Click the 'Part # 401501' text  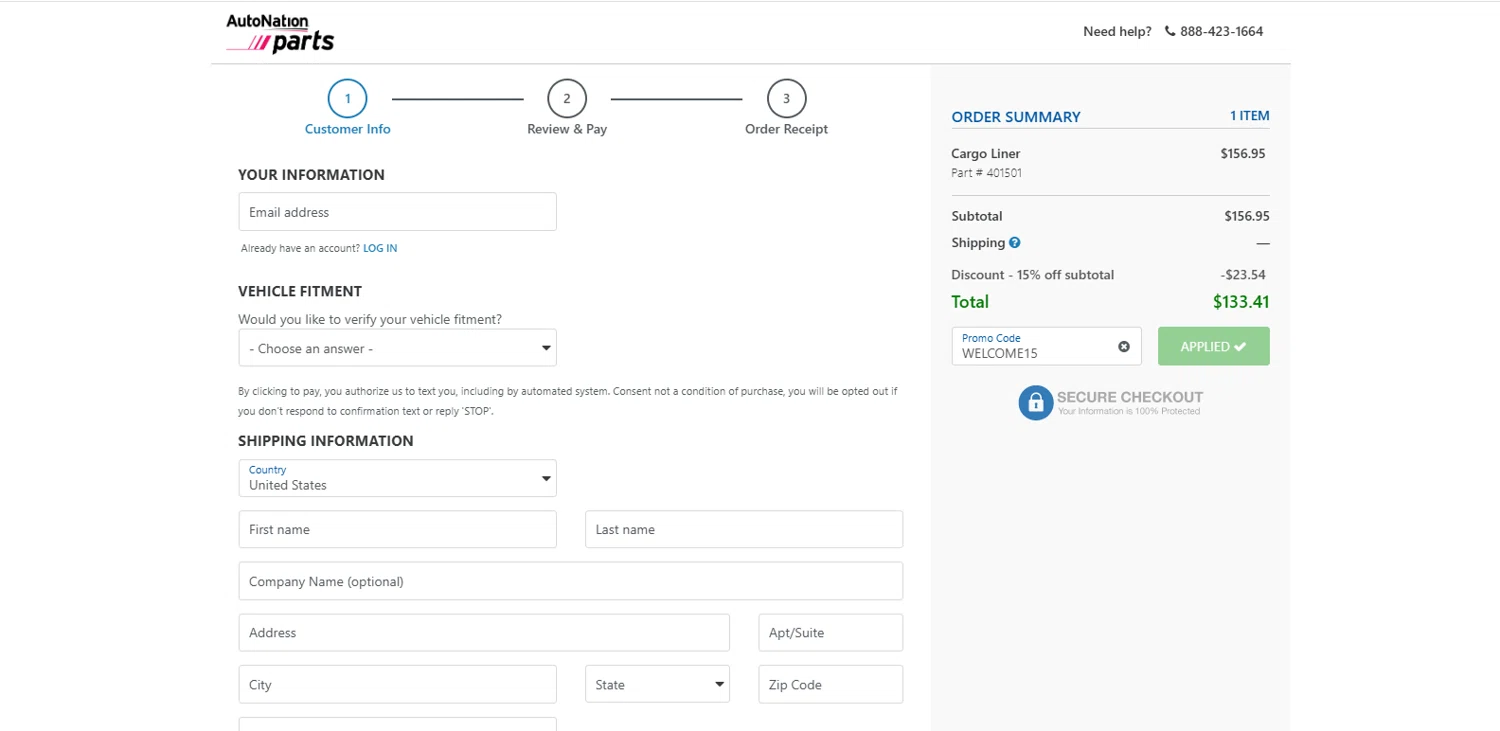click(986, 173)
